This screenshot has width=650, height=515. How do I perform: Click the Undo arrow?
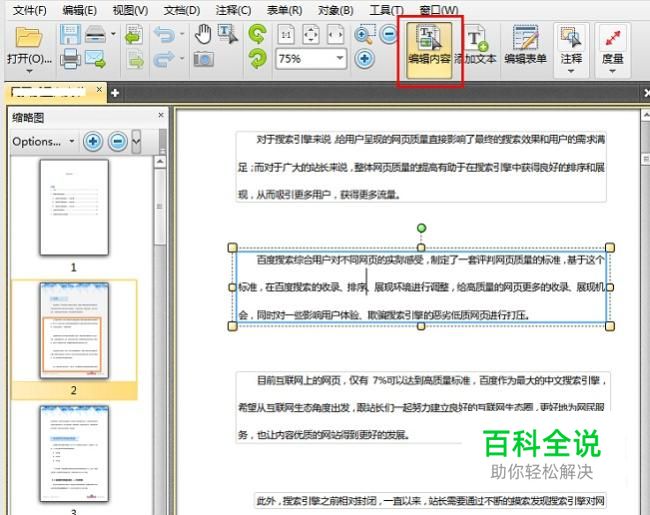point(164,34)
